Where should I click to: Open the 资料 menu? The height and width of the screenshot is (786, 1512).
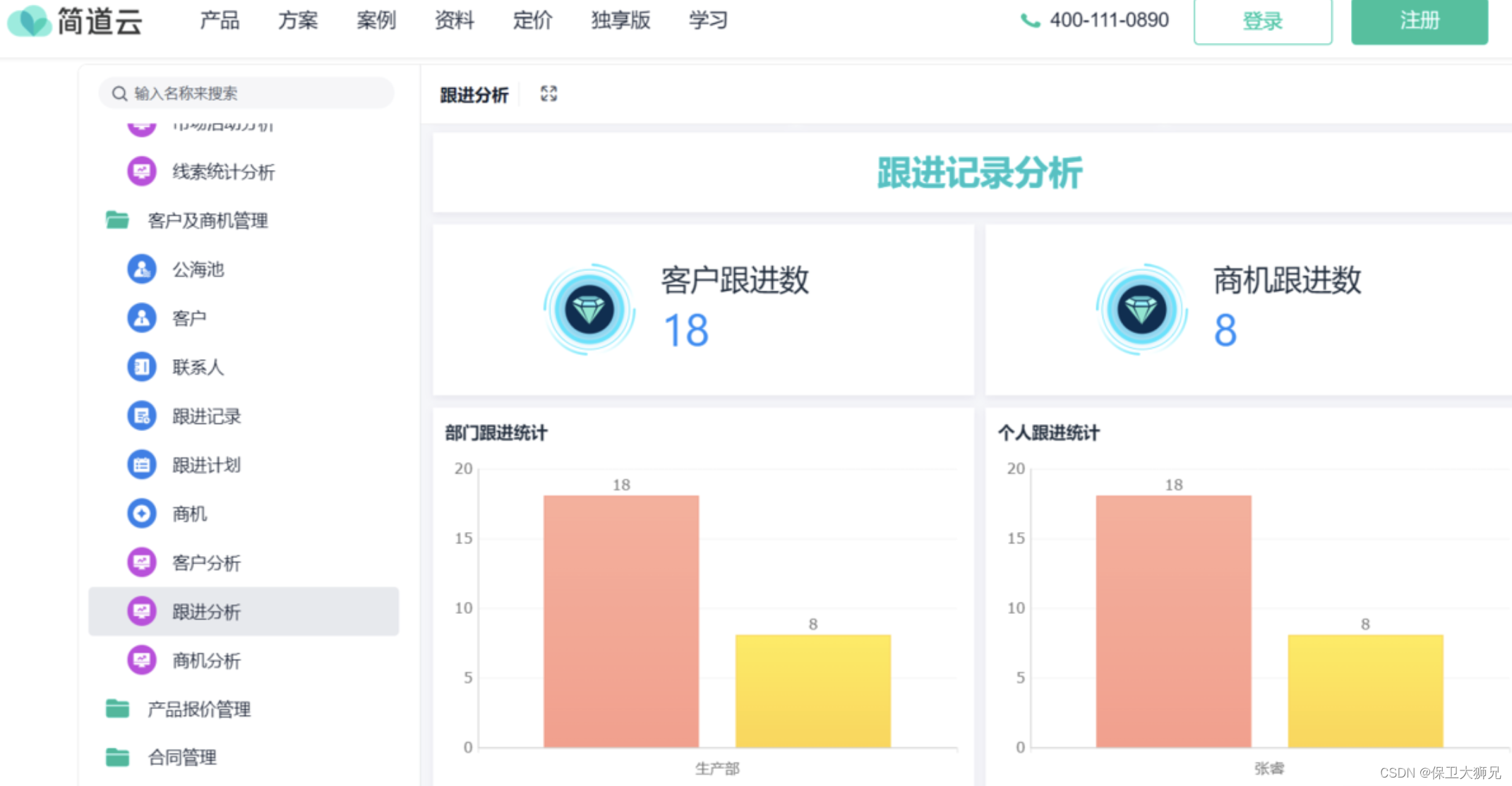[455, 20]
